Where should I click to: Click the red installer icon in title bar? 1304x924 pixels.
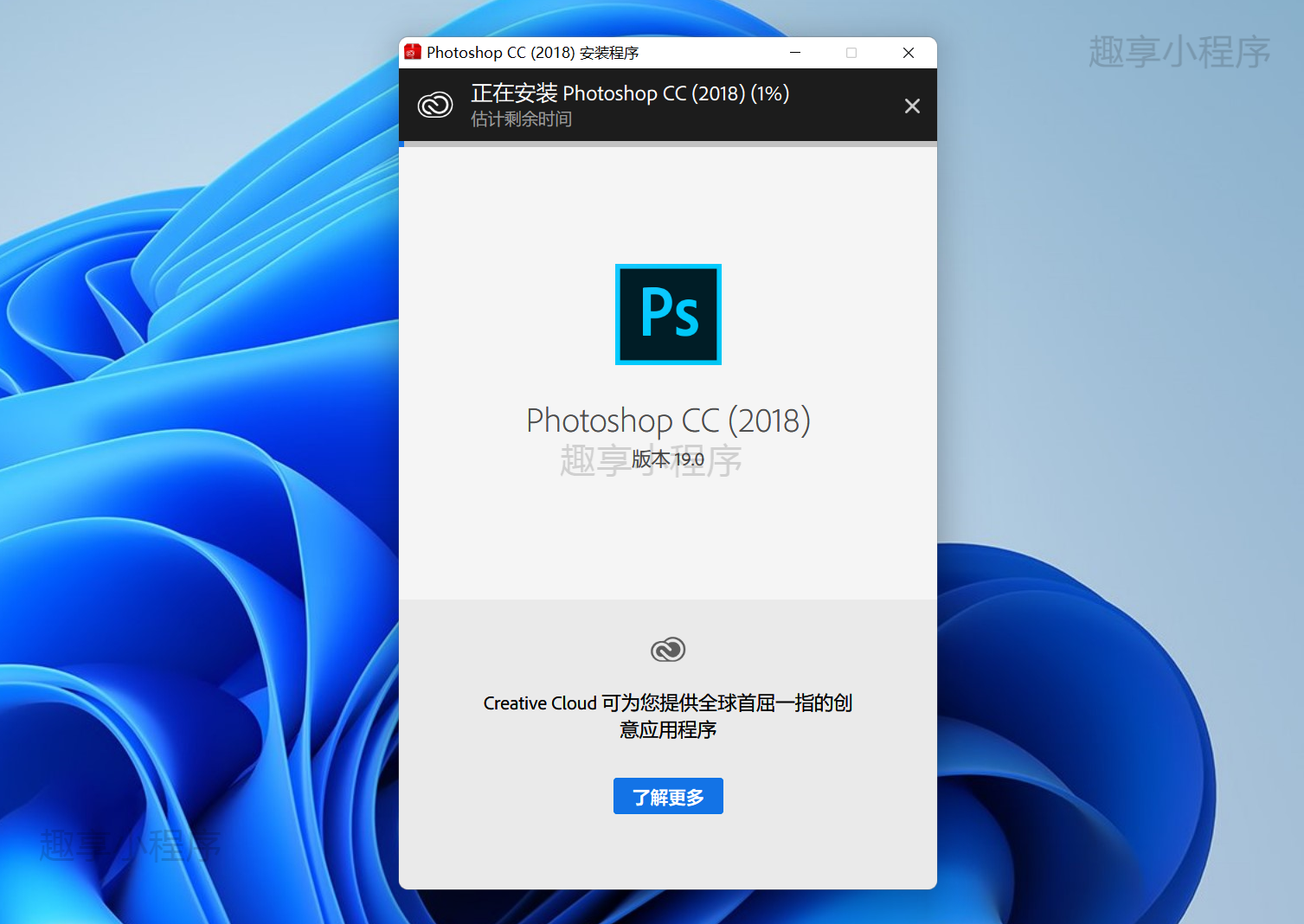pyautogui.click(x=413, y=52)
